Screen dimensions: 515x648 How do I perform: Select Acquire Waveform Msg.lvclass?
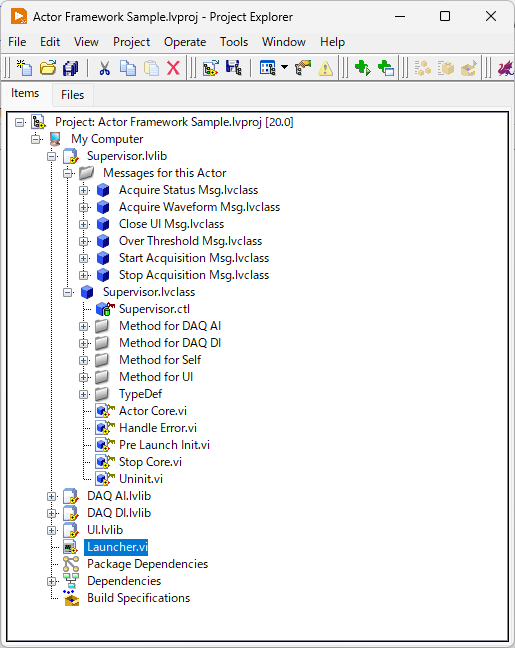[200, 207]
